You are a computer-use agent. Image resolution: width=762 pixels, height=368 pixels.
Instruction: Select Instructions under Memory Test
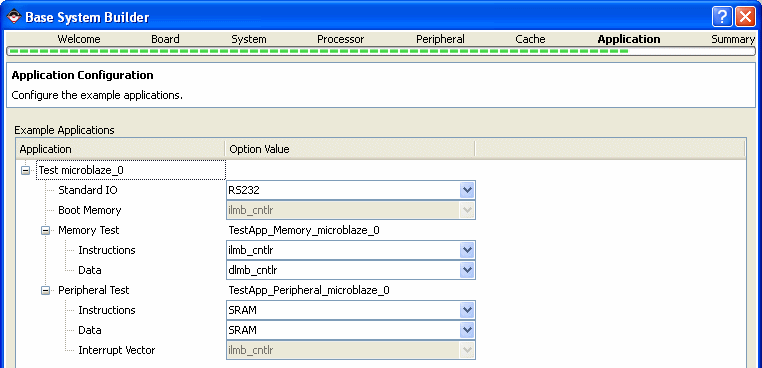click(x=106, y=250)
